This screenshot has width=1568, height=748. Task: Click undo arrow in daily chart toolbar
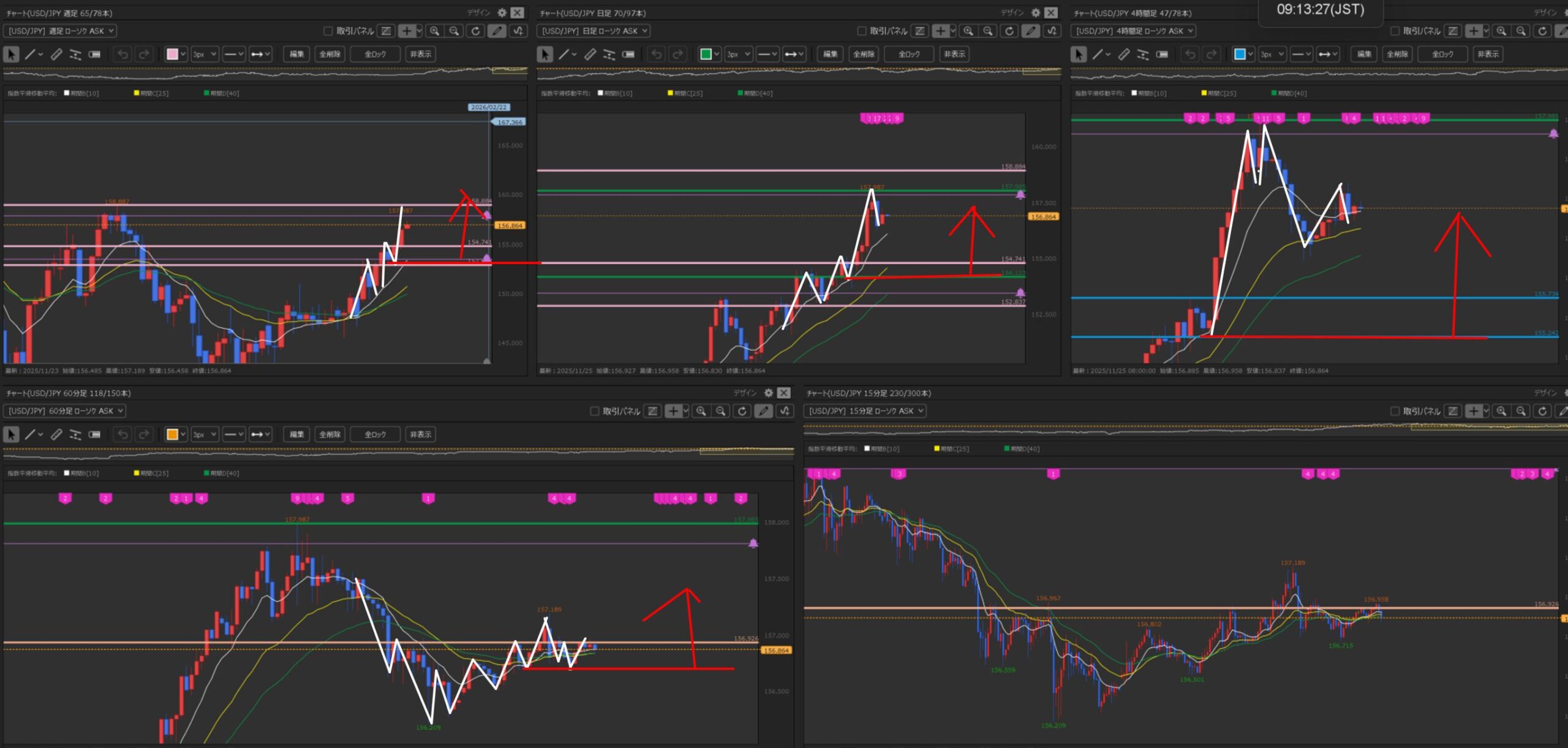(x=656, y=55)
